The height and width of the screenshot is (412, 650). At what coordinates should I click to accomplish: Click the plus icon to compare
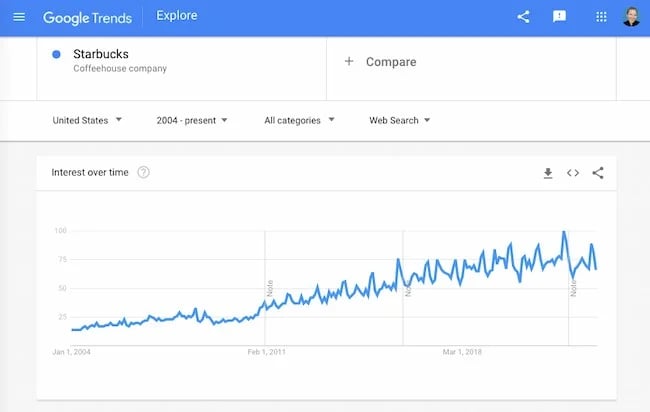click(x=349, y=62)
